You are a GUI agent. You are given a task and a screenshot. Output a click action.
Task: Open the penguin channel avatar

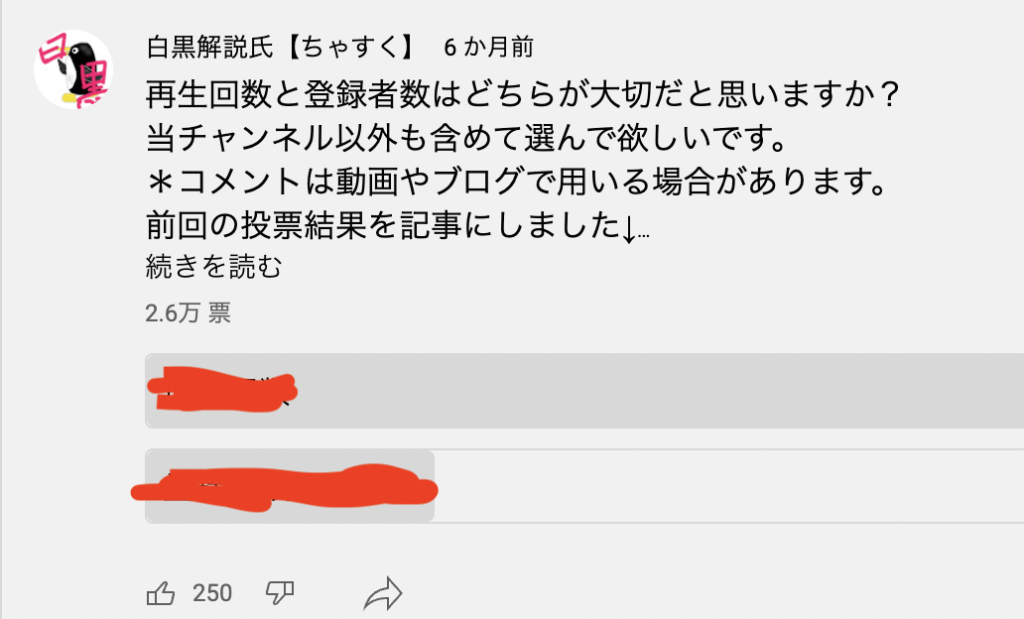[x=73, y=69]
